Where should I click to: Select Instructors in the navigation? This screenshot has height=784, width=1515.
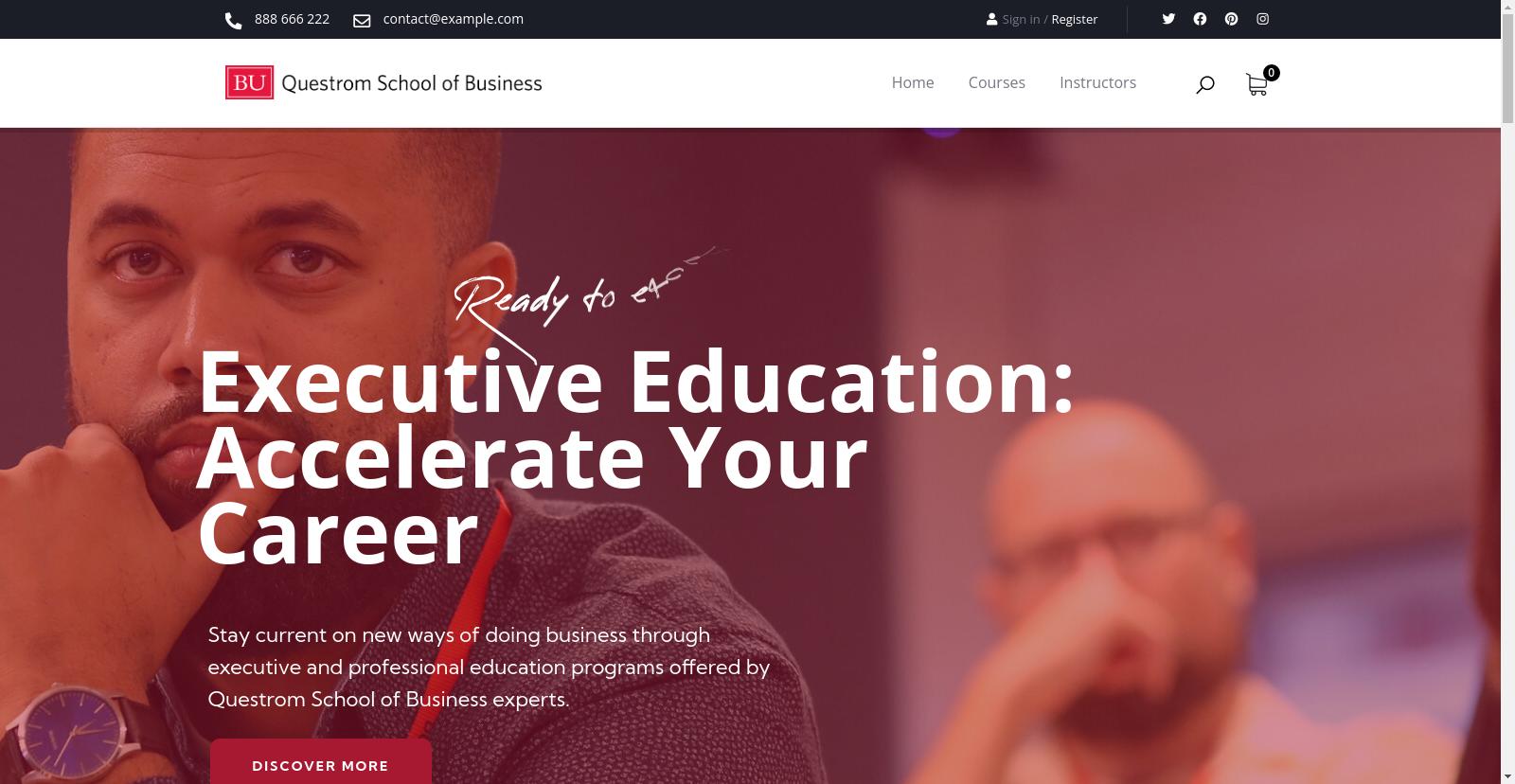coord(1097,82)
